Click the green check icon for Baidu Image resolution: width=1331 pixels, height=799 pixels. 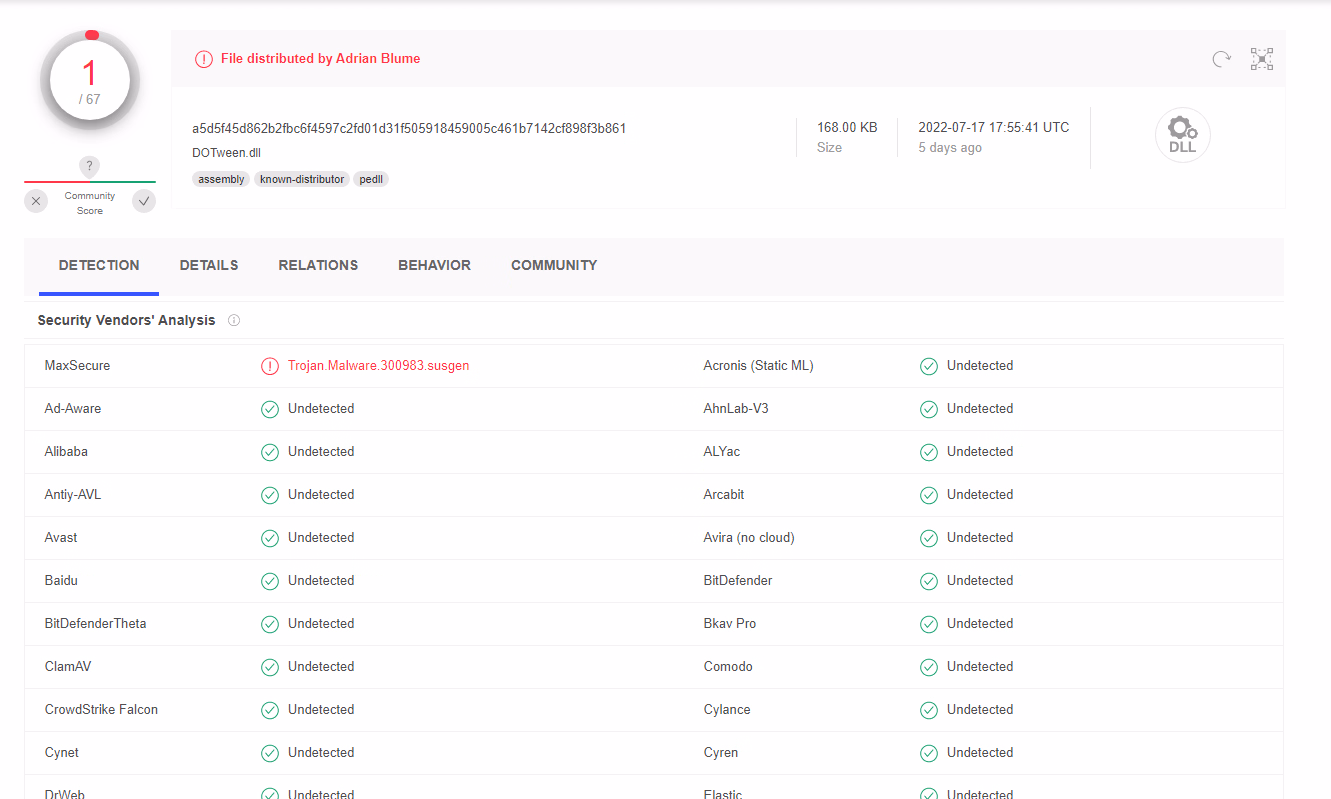coord(270,581)
